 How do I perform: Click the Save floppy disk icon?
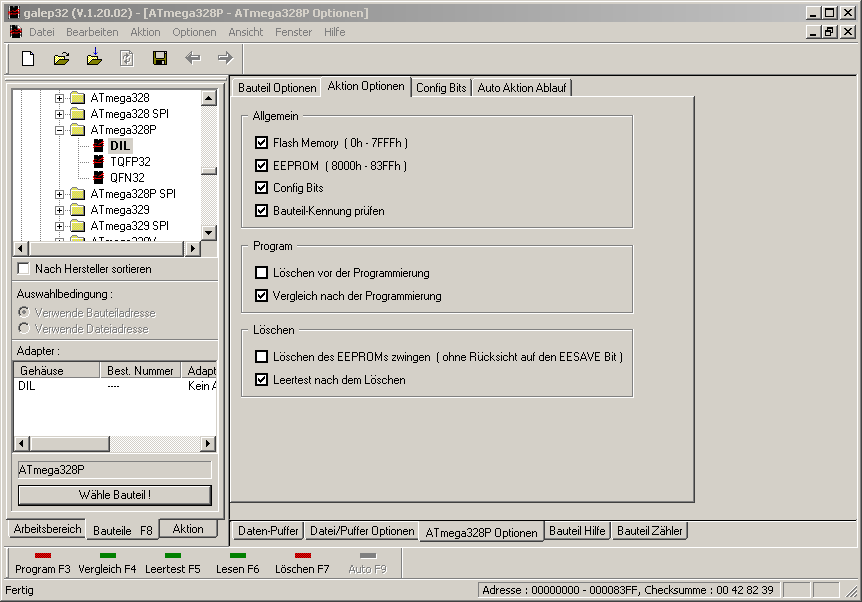click(160, 58)
